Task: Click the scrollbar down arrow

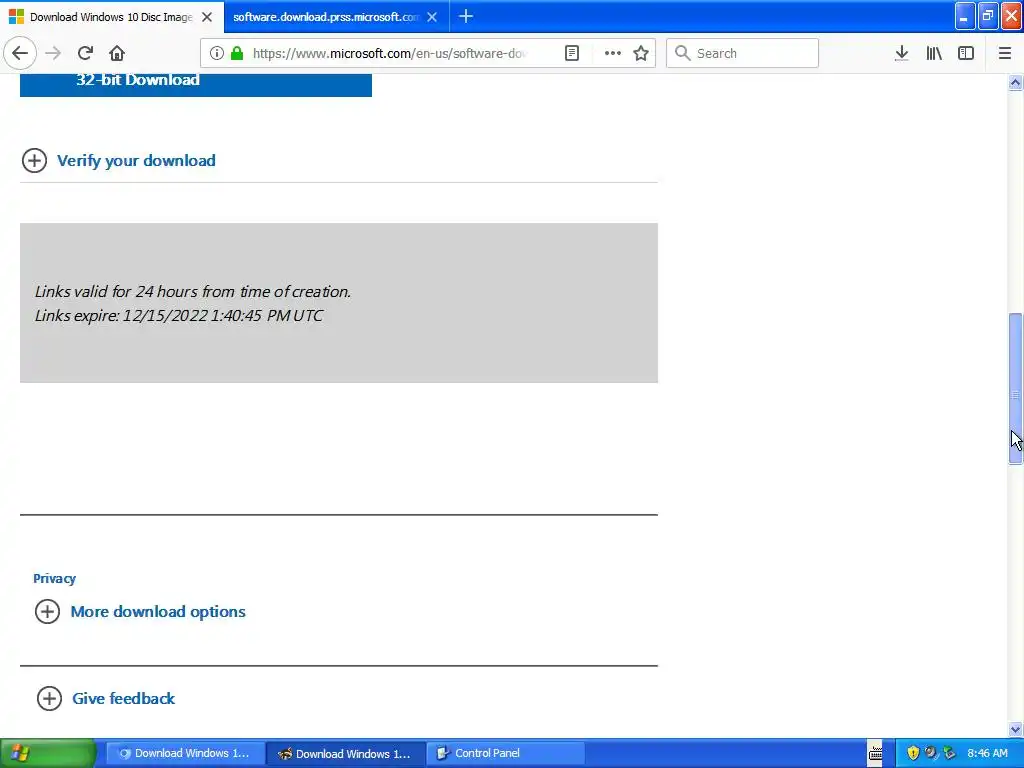Action: (x=1015, y=729)
